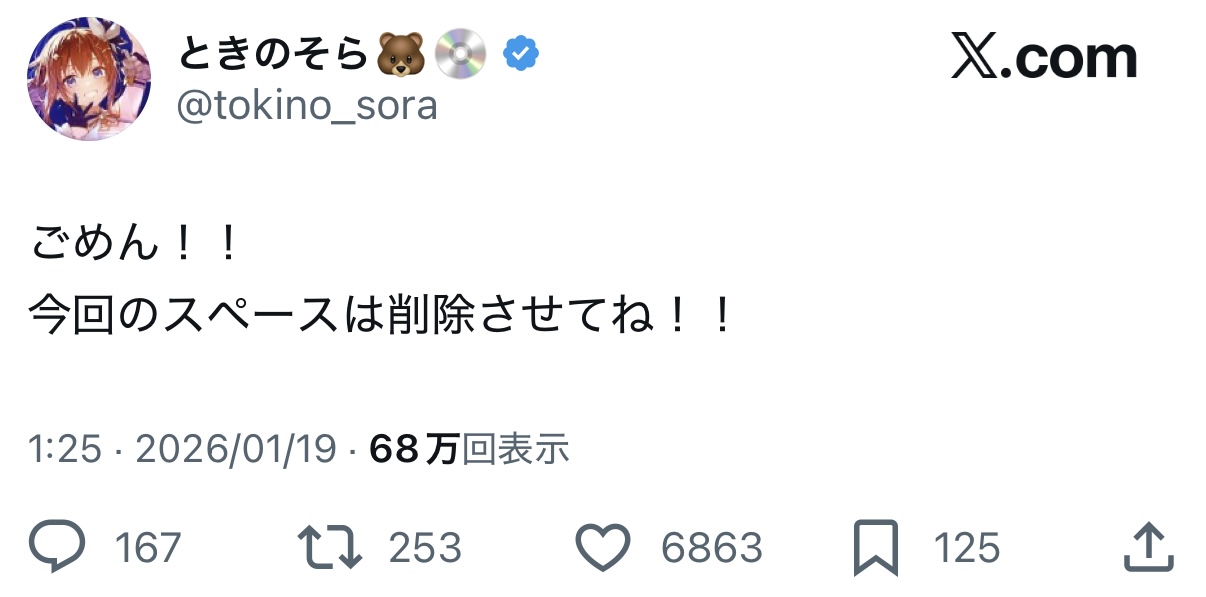Click the 125 bookmarks count
1206x597 pixels.
tap(967, 548)
